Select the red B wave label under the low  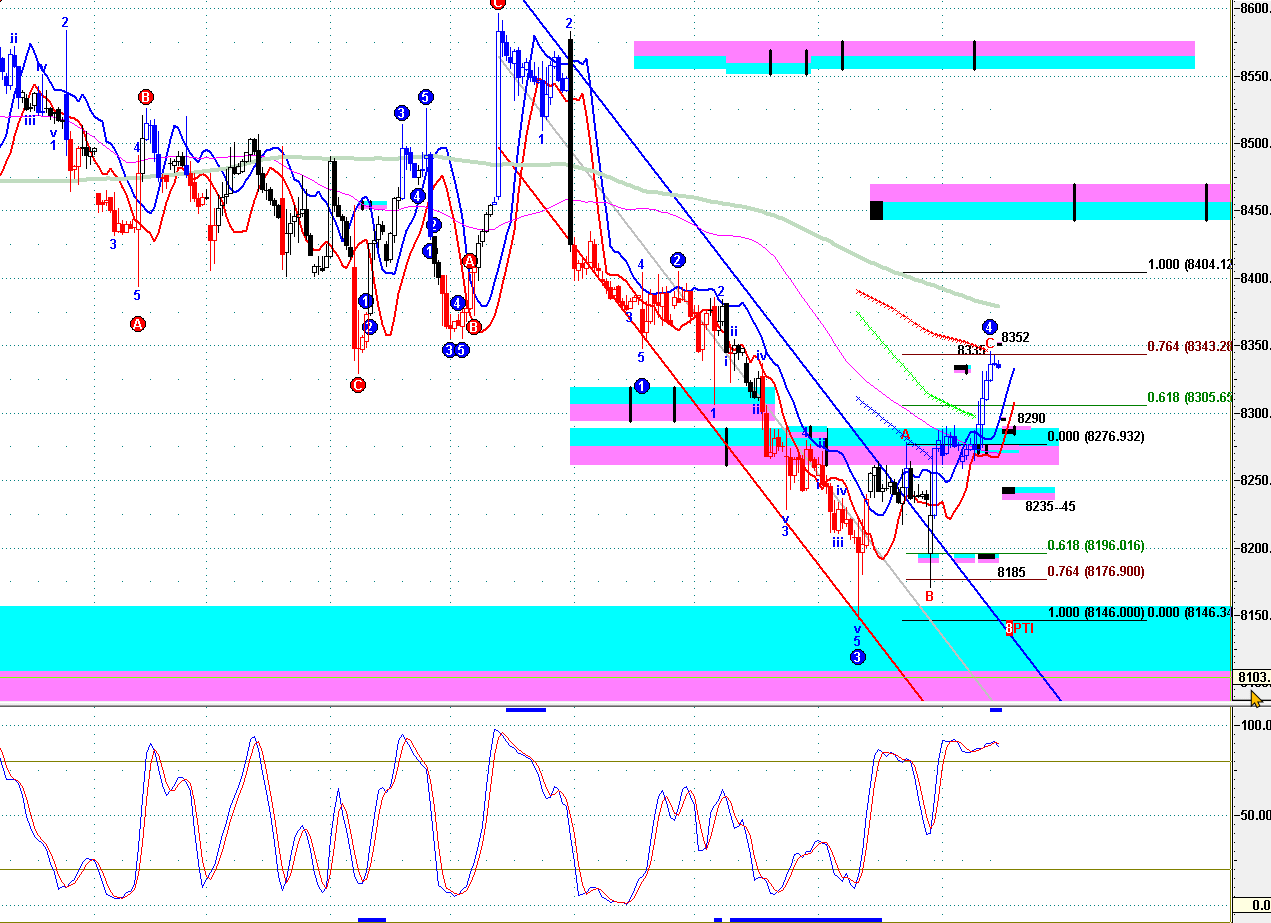click(x=929, y=596)
